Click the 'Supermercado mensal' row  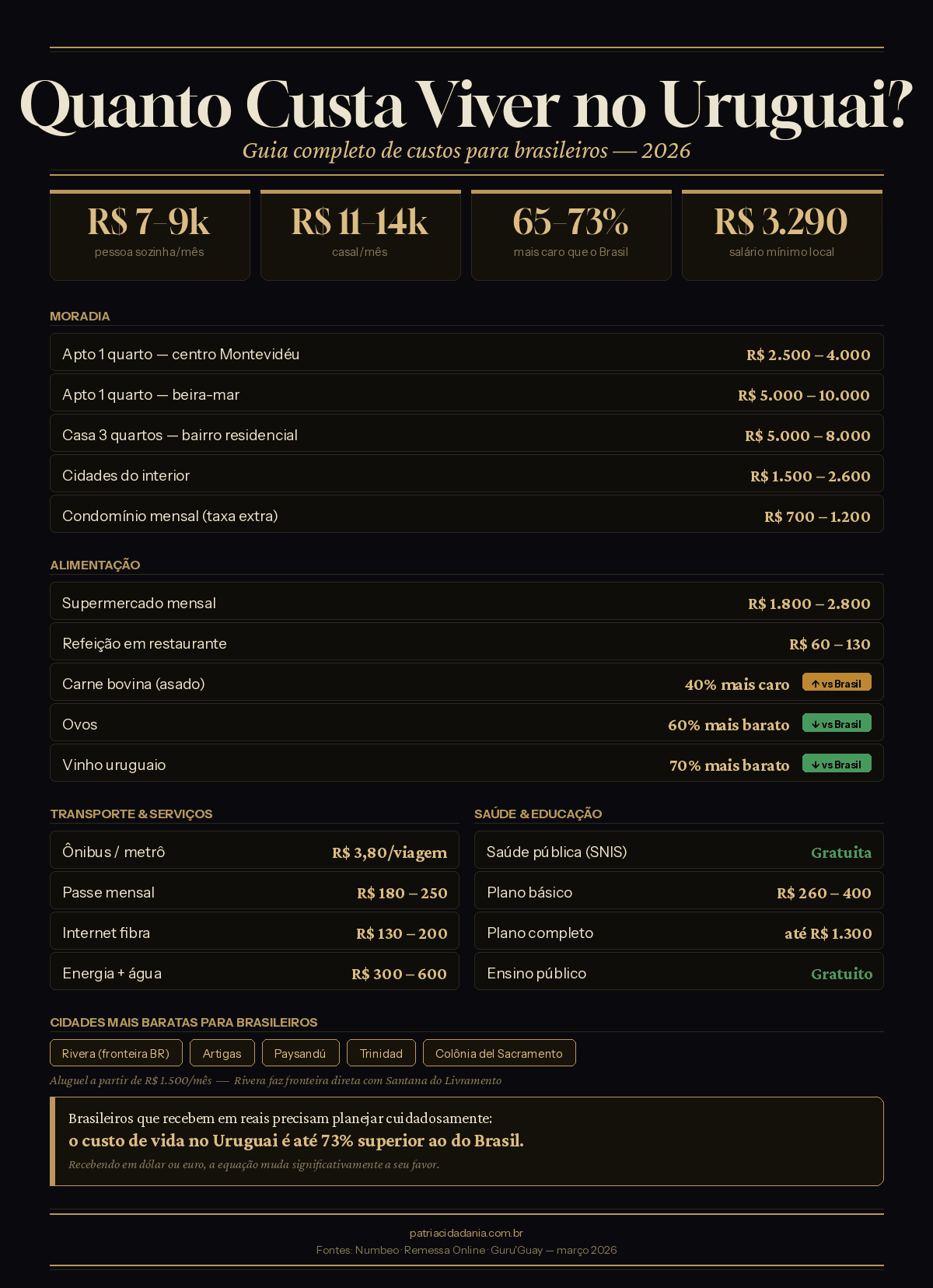466,602
